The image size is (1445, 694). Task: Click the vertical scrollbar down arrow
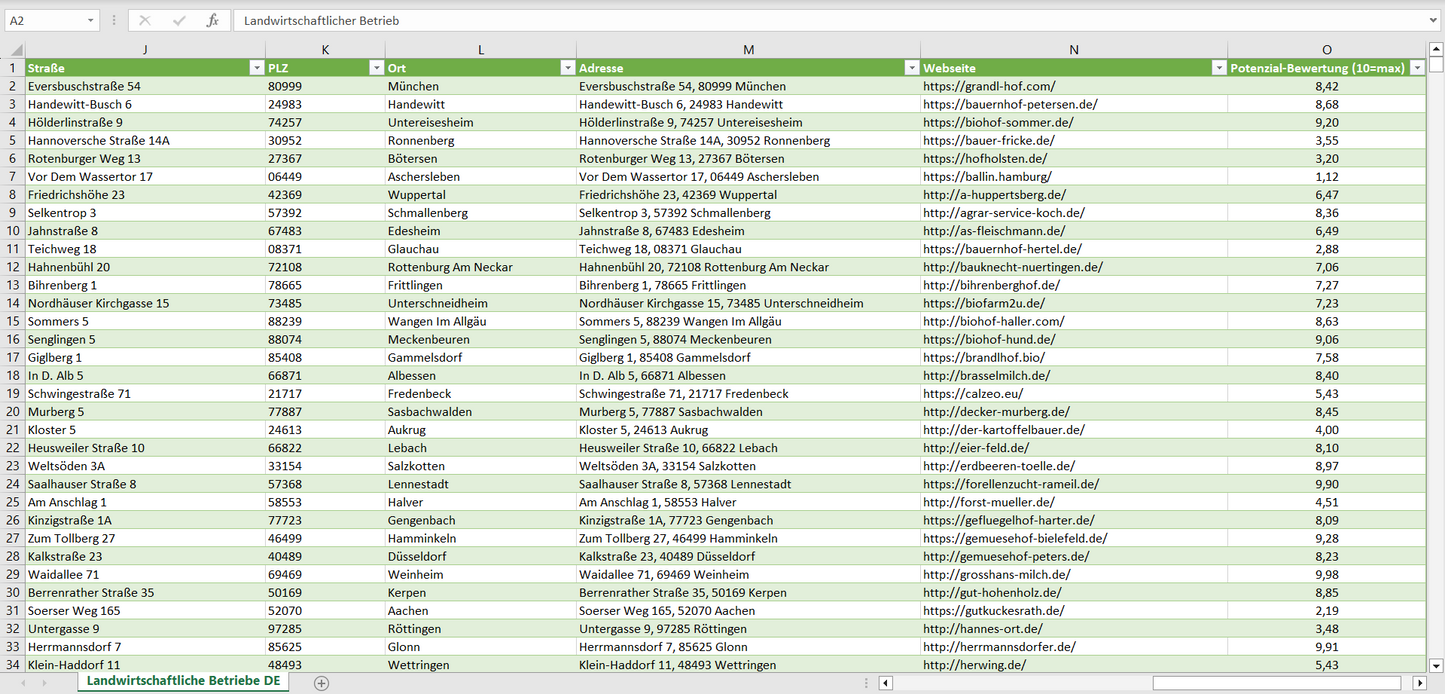pos(1436,665)
